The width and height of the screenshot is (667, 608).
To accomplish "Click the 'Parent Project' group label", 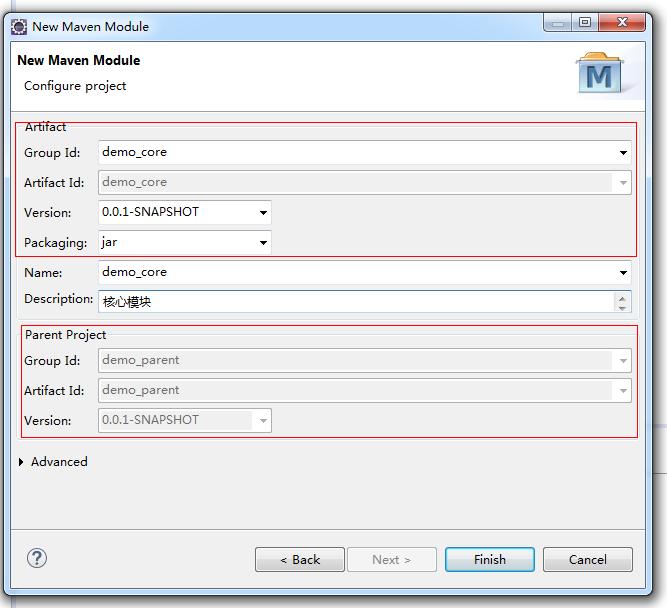I will click(x=66, y=335).
